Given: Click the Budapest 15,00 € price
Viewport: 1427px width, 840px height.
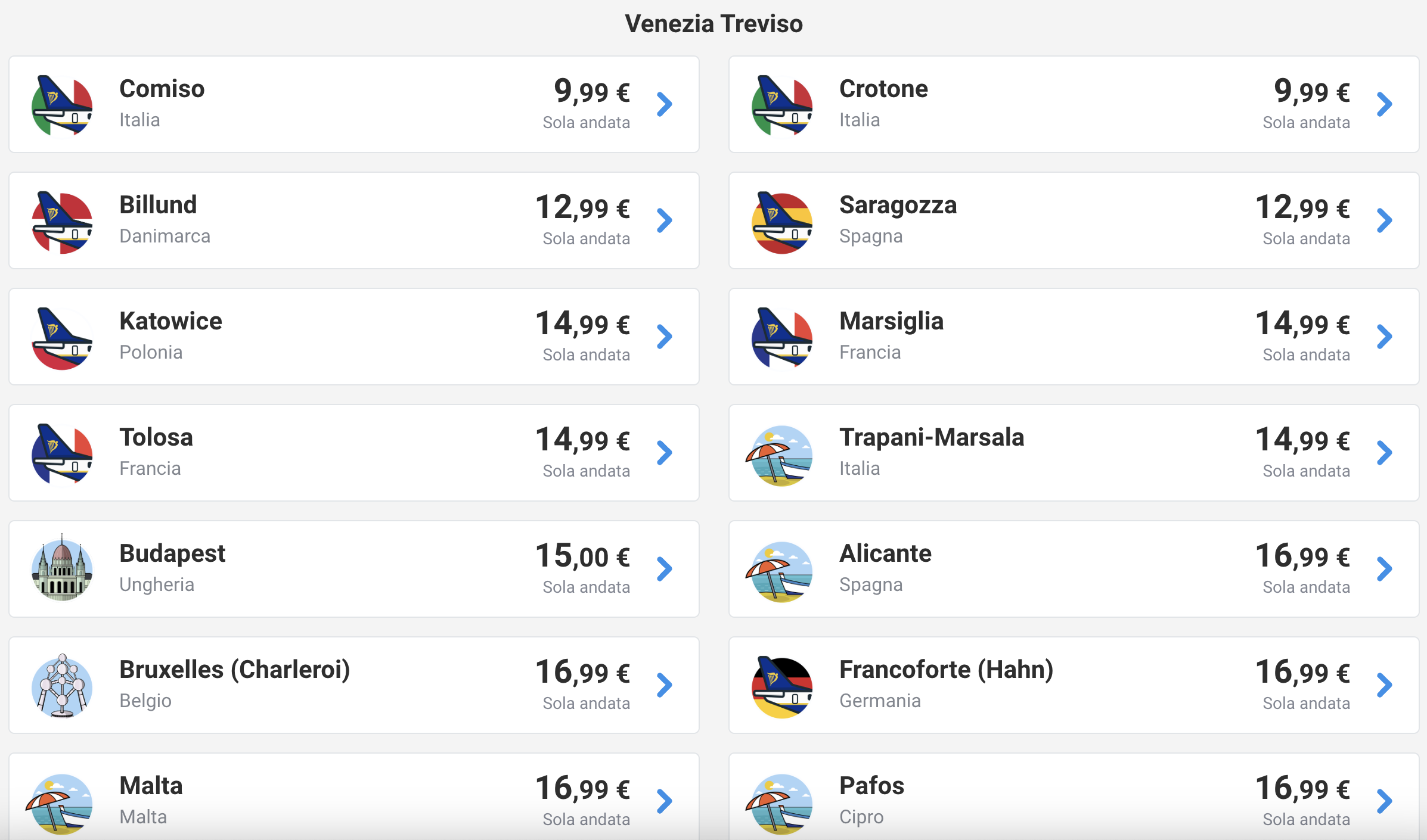Looking at the screenshot, I should click(582, 556).
